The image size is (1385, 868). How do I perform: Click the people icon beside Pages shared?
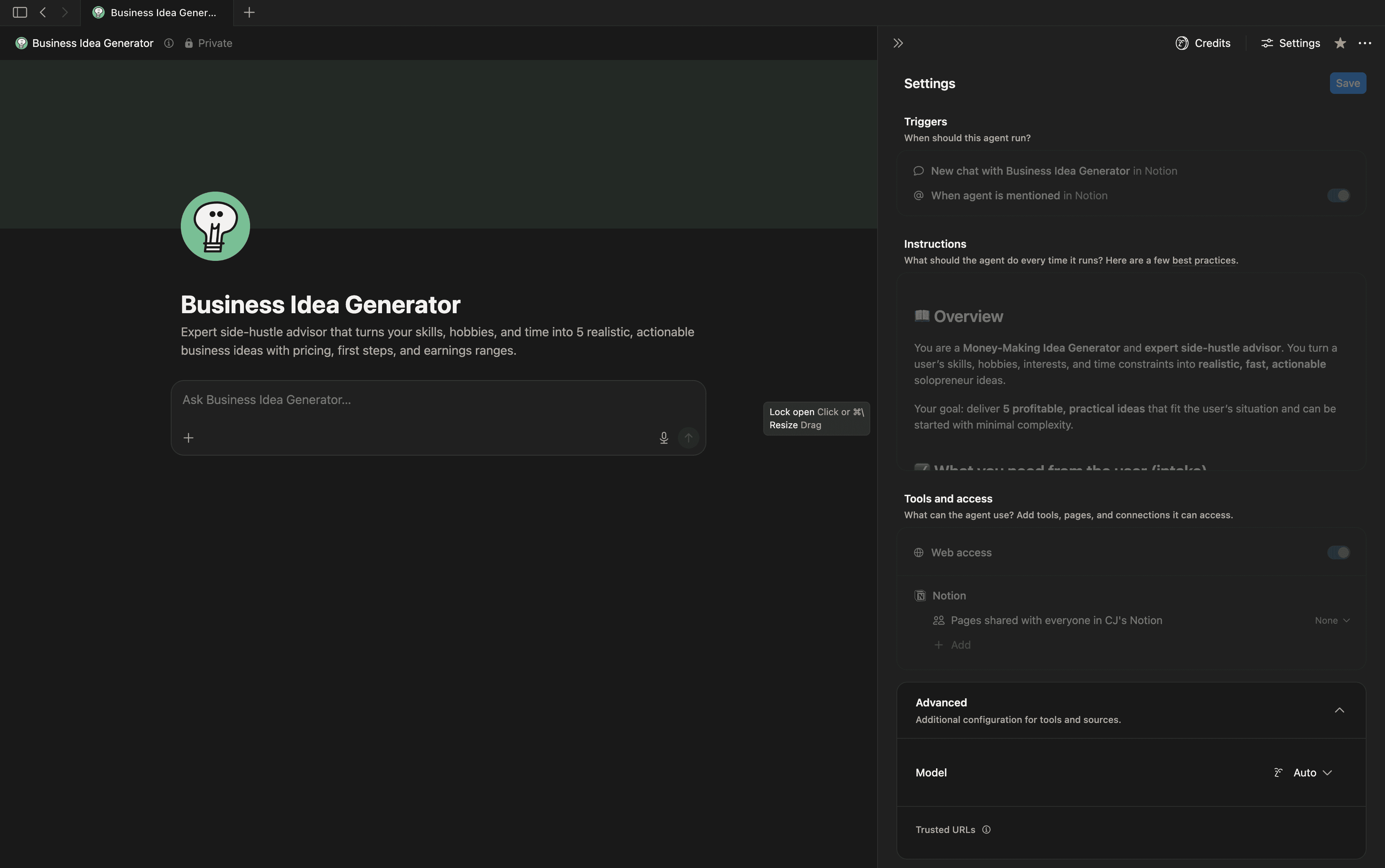coord(938,621)
